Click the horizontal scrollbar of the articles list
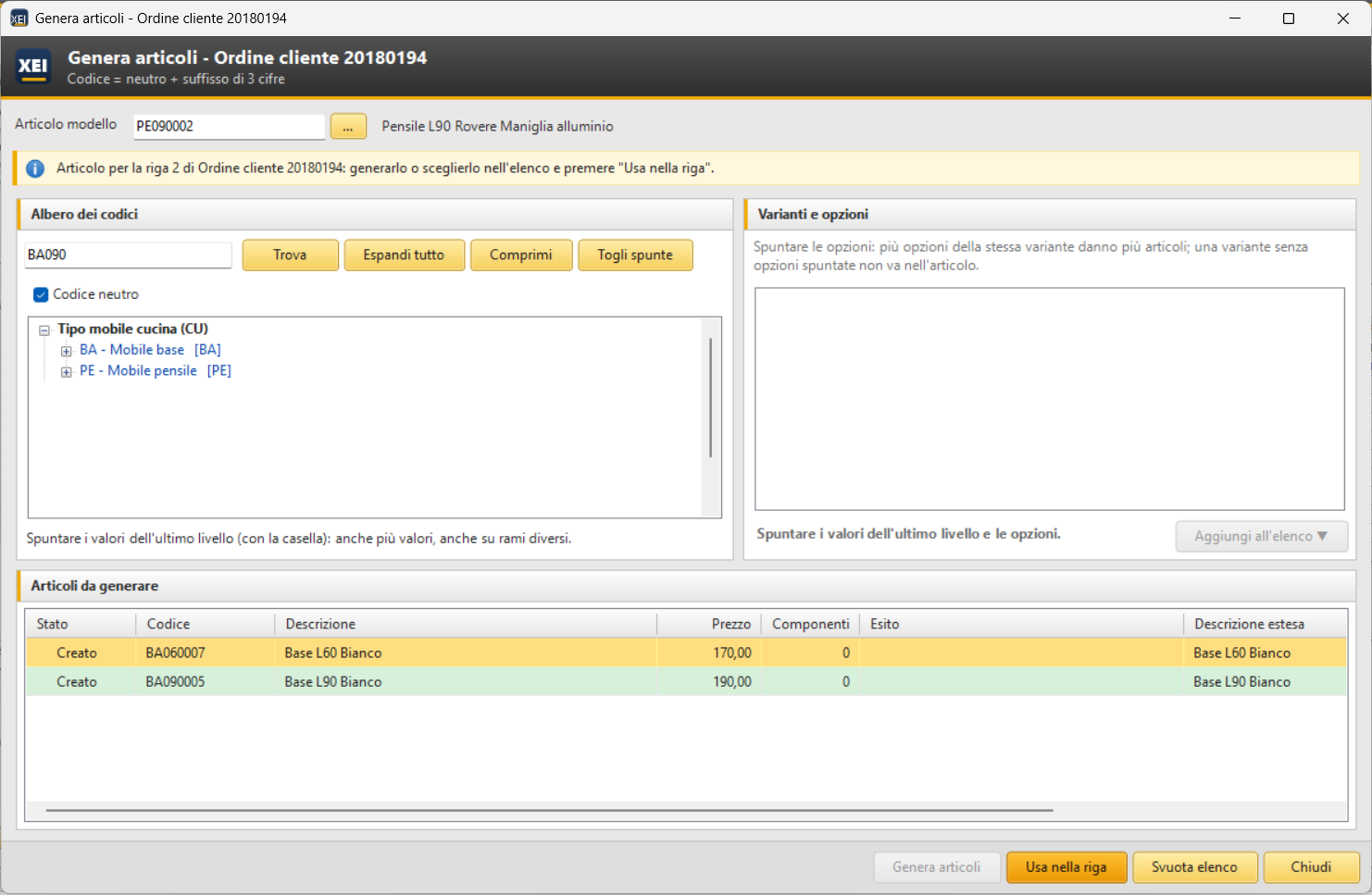This screenshot has height=895, width=1372. point(550,811)
